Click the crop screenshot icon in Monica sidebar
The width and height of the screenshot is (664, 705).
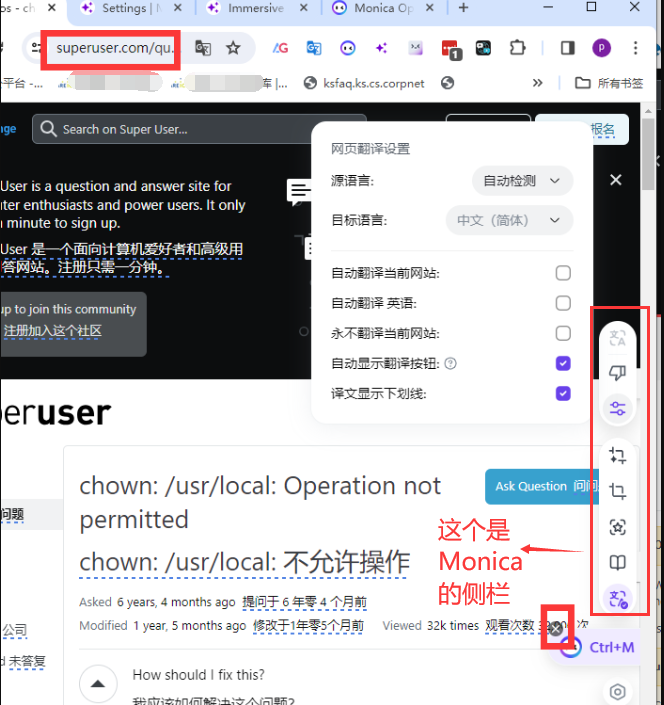pos(617,491)
